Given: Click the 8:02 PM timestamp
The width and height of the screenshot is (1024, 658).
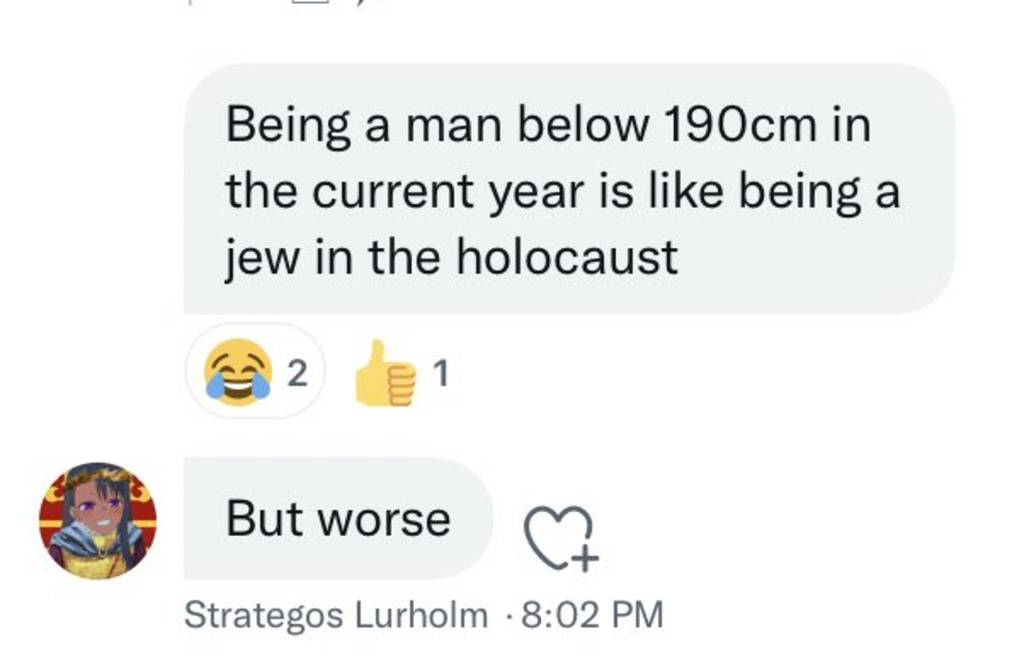Looking at the screenshot, I should point(592,615).
